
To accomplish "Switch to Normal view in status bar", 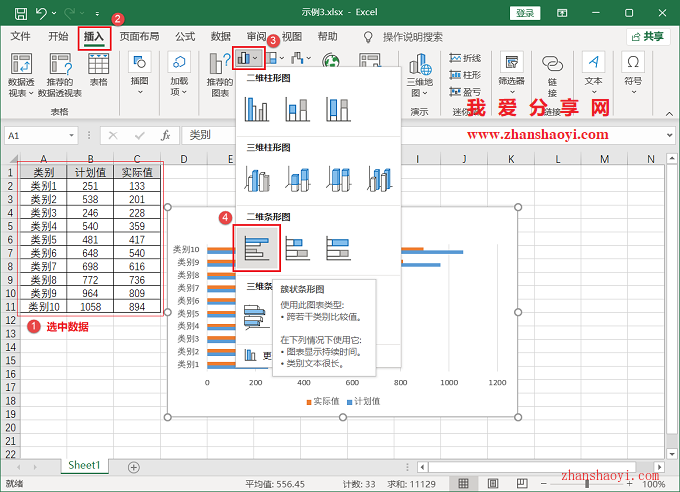I will (463, 483).
